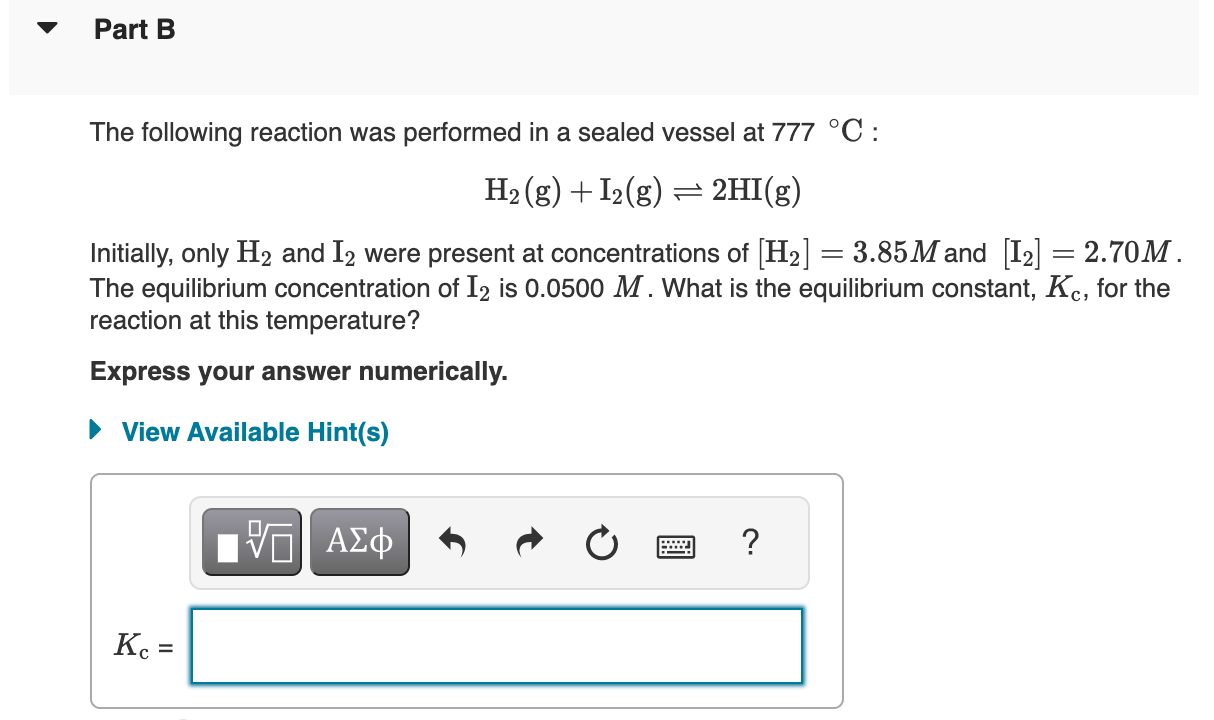Click the hint disclosure triangle
The image size is (1214, 720).
tap(96, 430)
